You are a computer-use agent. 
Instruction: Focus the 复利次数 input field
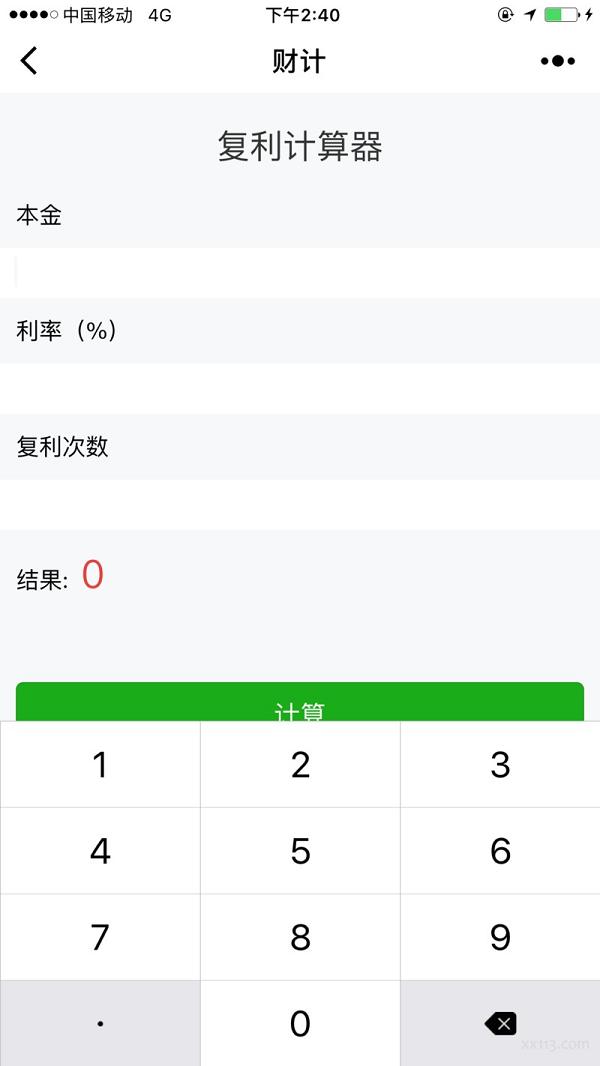[300, 504]
